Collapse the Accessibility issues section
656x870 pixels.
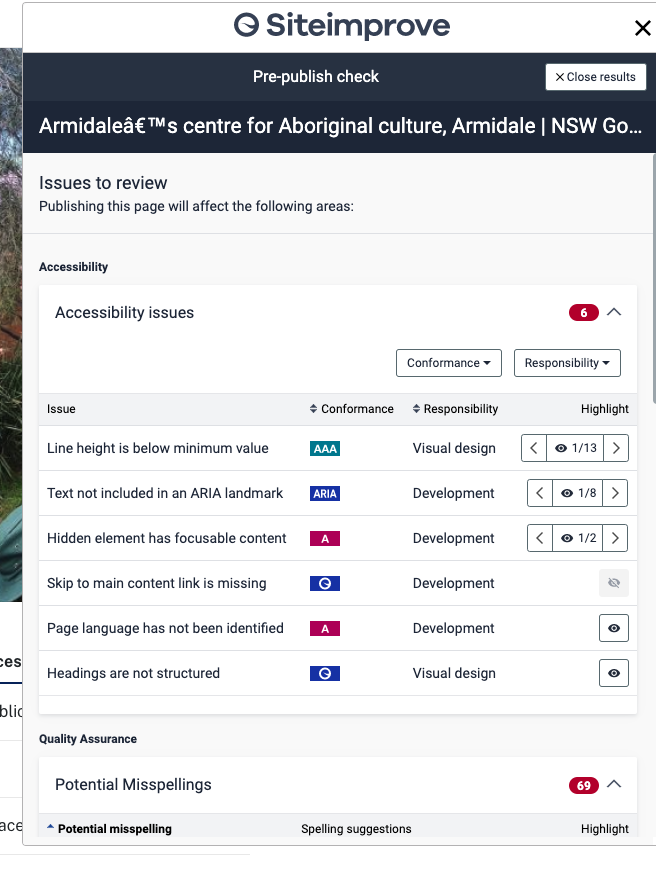point(614,312)
